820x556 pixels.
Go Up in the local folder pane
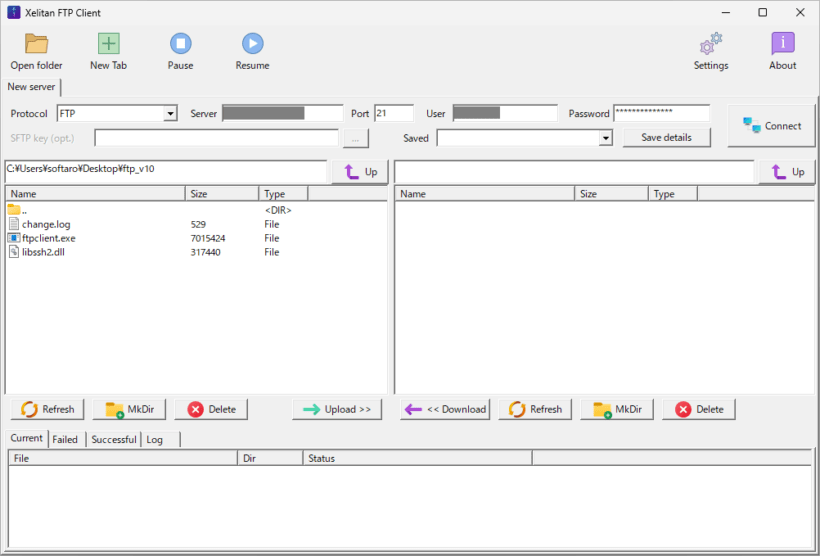(360, 172)
